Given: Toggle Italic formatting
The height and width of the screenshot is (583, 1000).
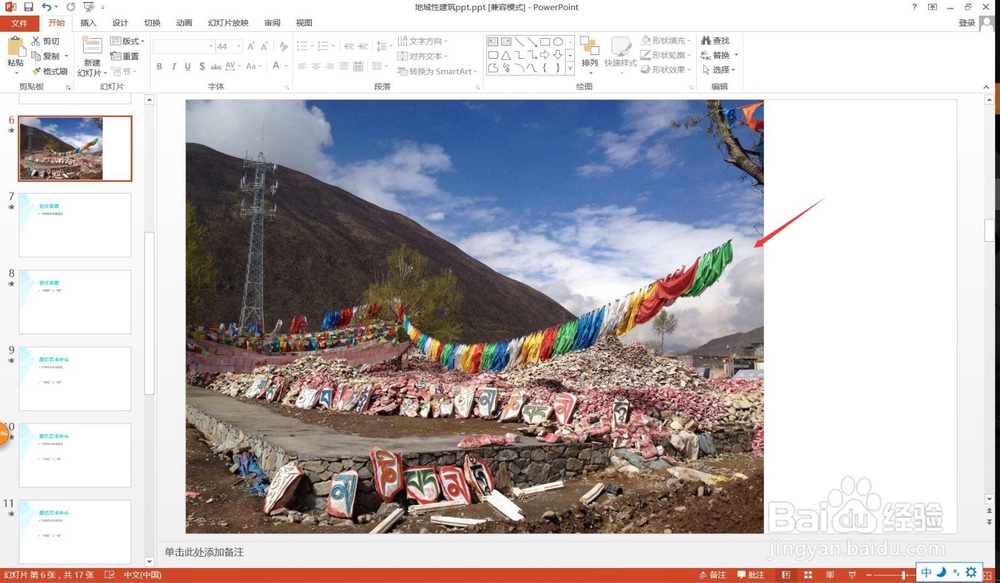Looking at the screenshot, I should click(x=173, y=66).
